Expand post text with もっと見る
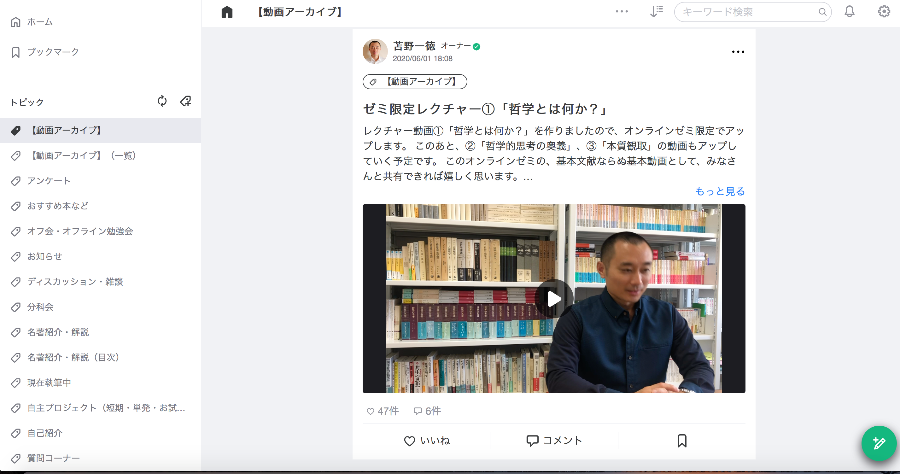 [720, 191]
